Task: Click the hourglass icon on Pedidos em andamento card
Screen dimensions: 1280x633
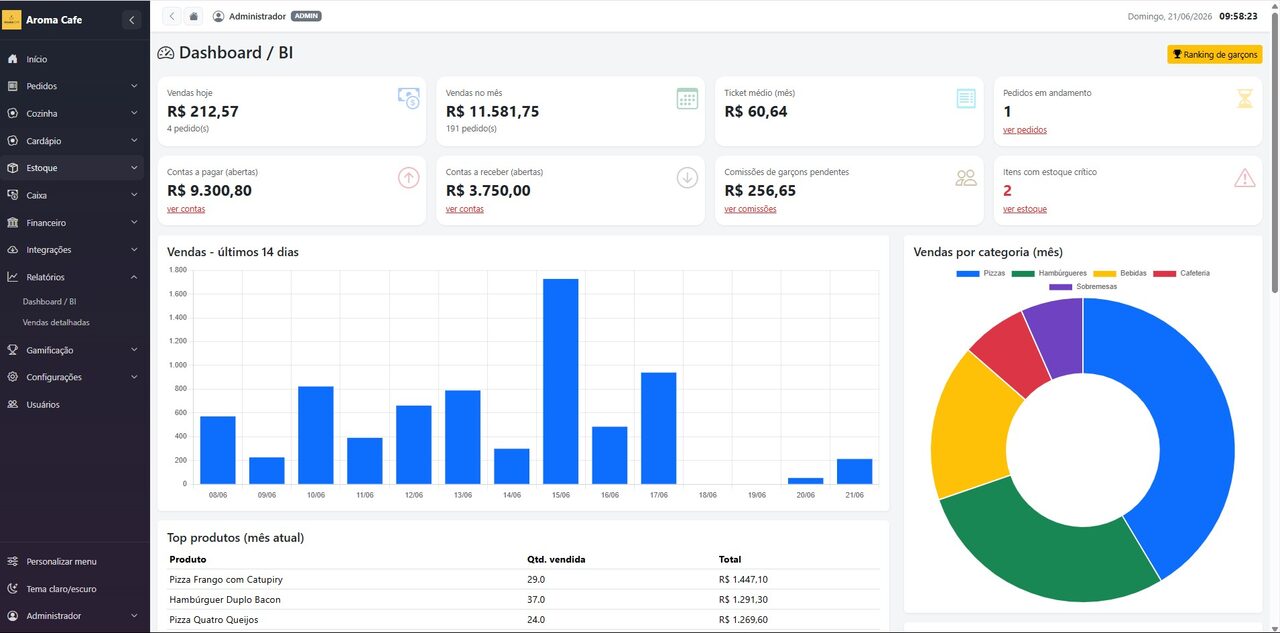Action: (1244, 98)
